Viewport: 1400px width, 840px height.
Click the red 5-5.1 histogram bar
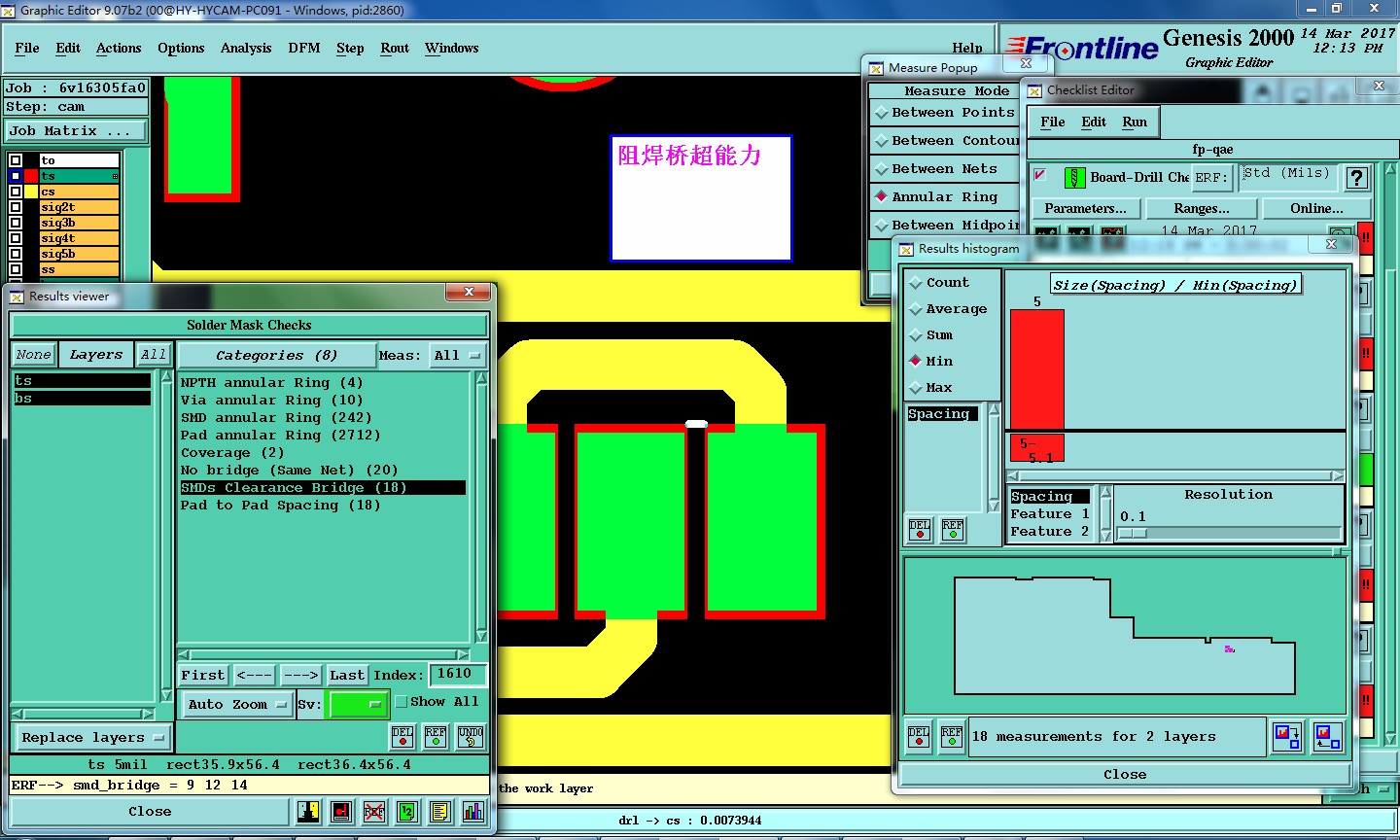click(1037, 448)
